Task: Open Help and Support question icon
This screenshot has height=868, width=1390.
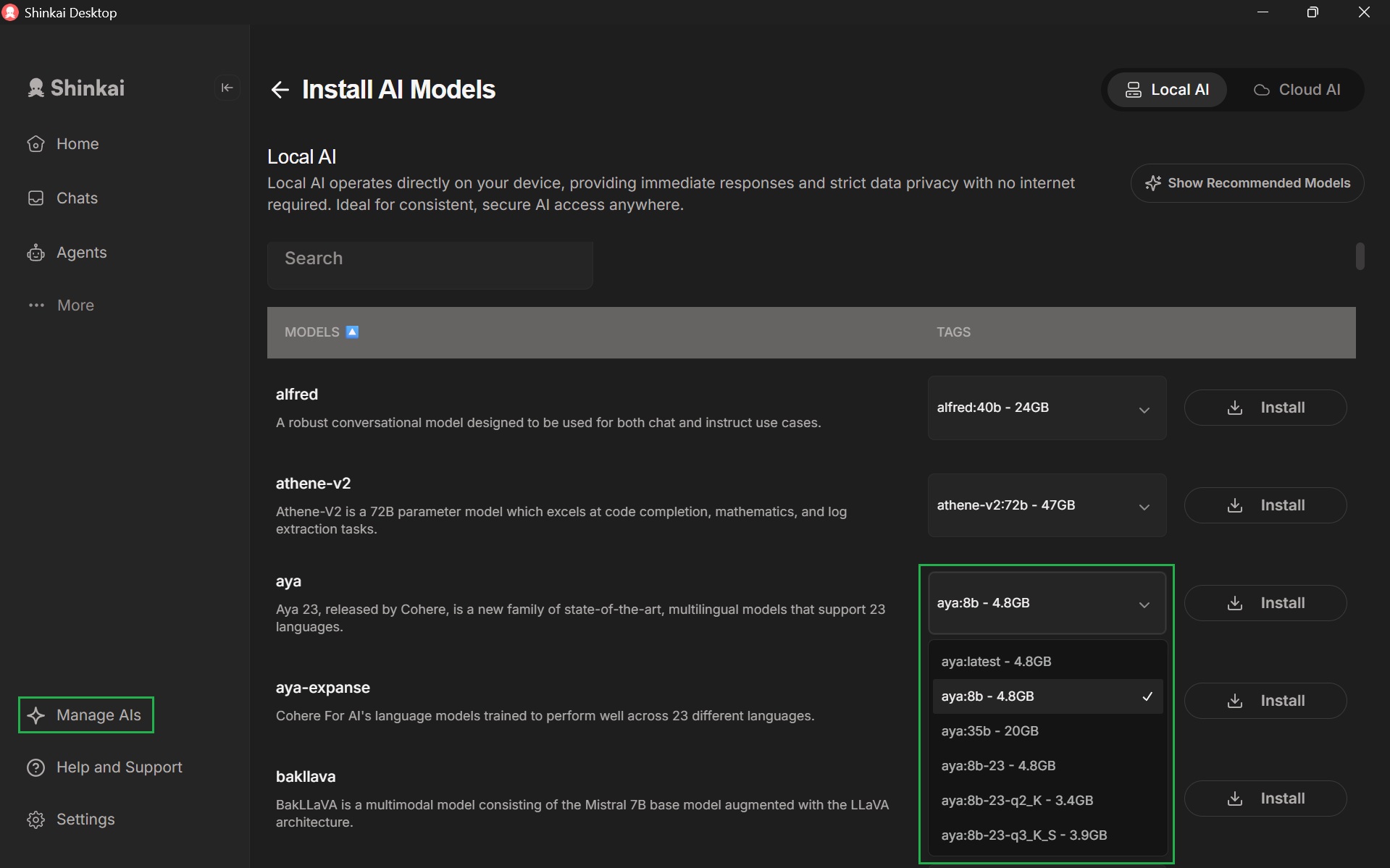Action: (35, 767)
